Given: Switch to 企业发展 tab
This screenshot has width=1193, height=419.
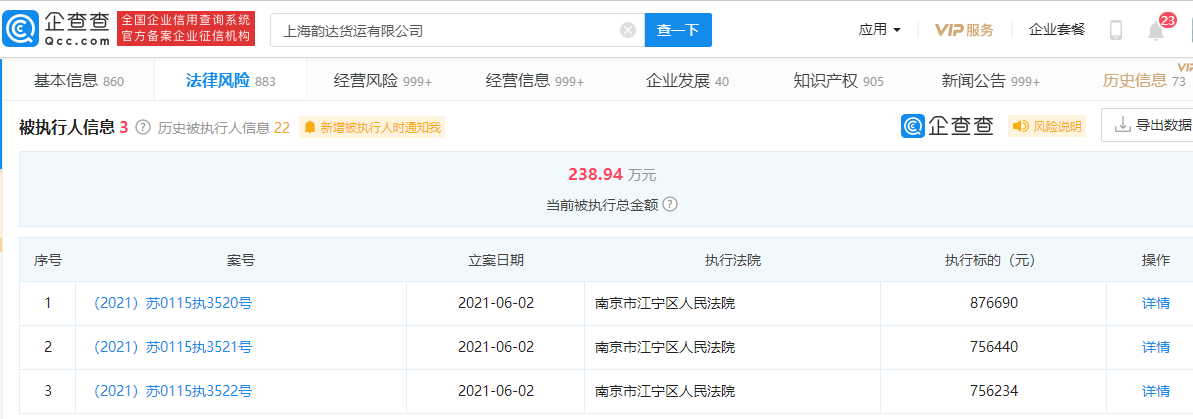Looking at the screenshot, I should (x=687, y=81).
